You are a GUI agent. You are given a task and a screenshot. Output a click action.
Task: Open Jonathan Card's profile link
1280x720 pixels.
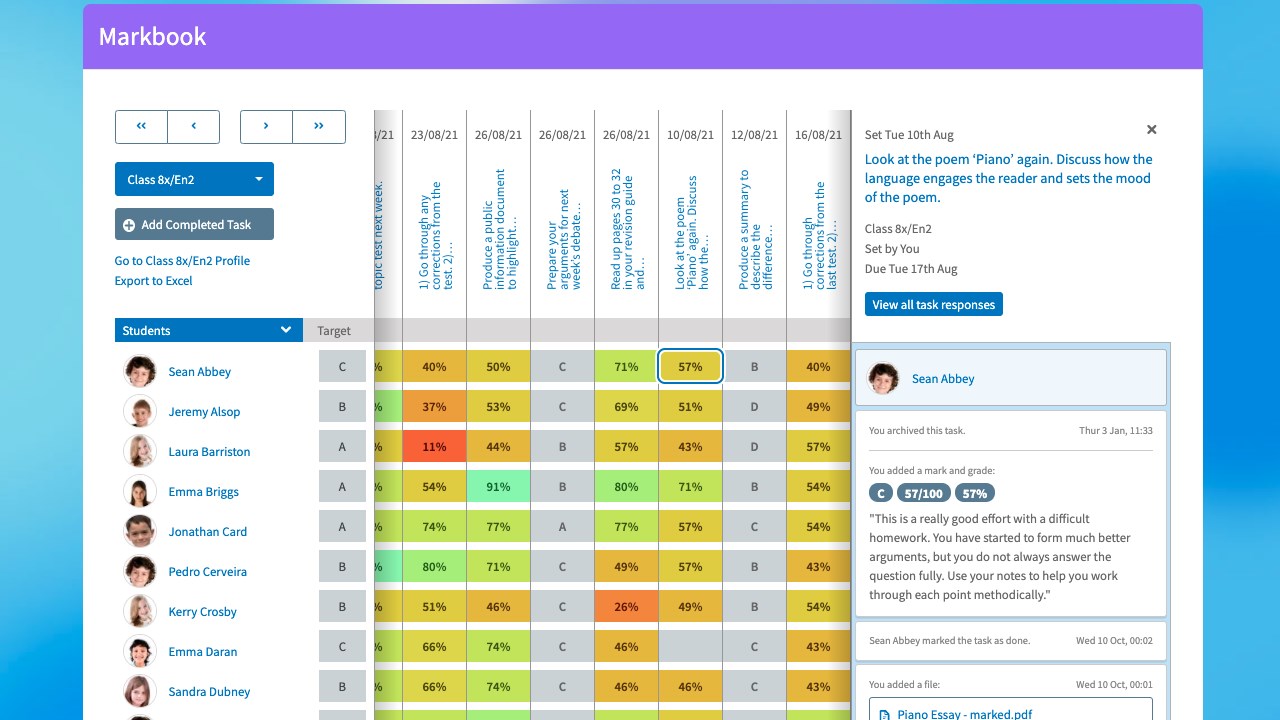[207, 532]
